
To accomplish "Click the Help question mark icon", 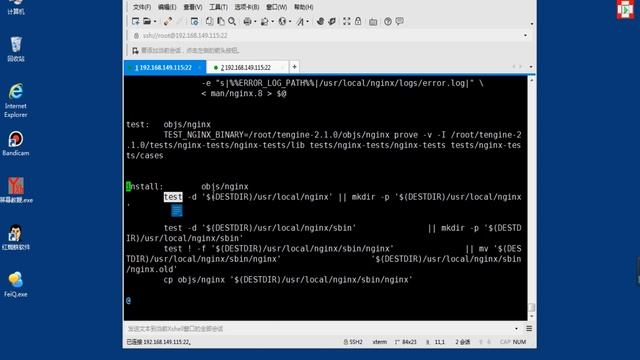I will (x=388, y=21).
